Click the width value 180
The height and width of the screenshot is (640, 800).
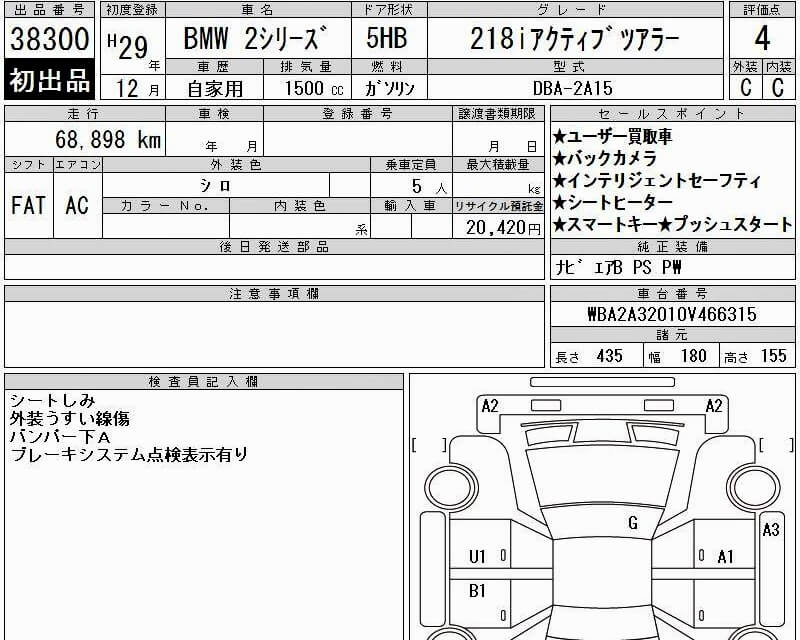pos(693,356)
